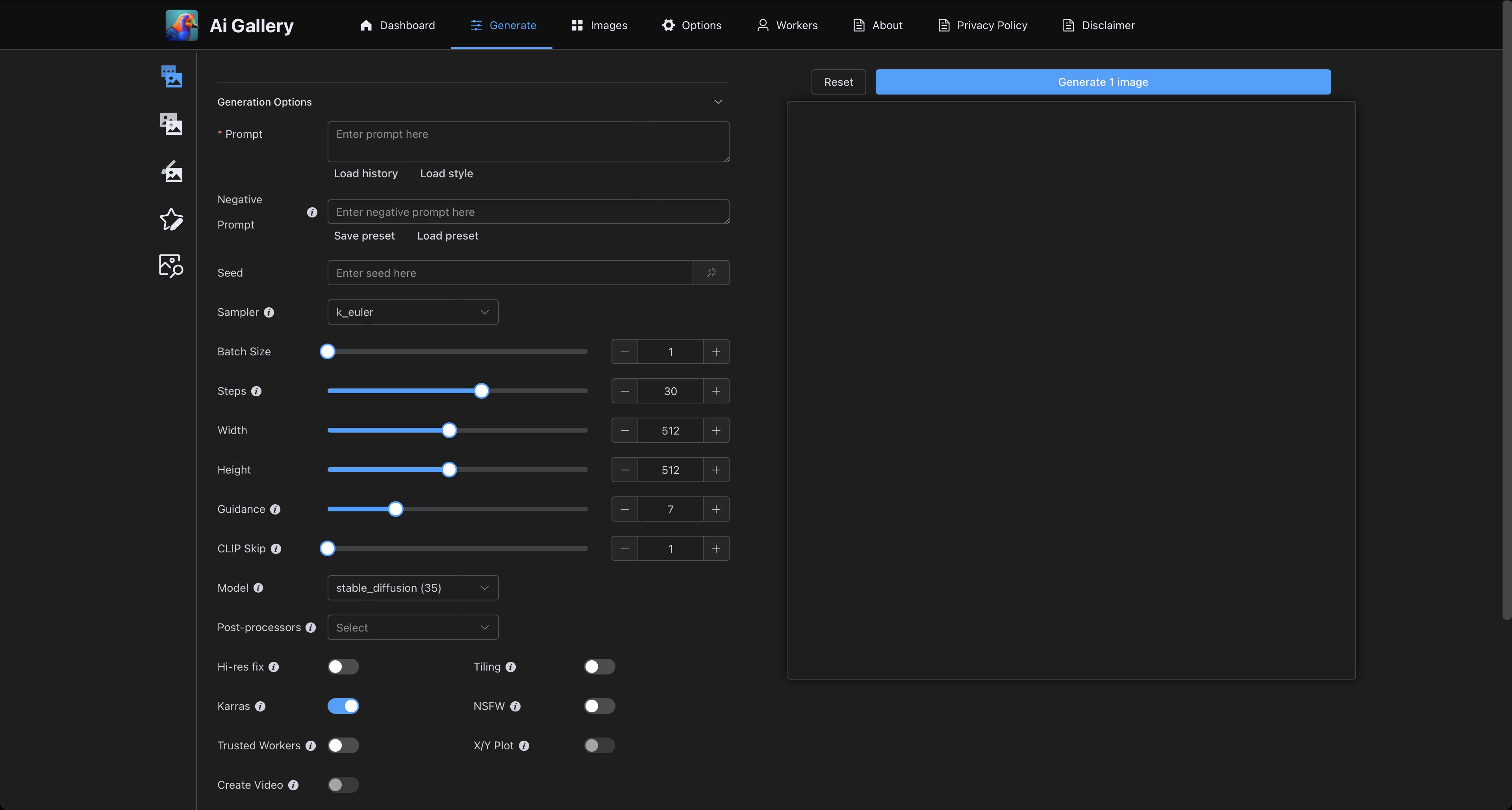Click the Generate 1 image button
This screenshot has height=810, width=1512.
point(1102,82)
